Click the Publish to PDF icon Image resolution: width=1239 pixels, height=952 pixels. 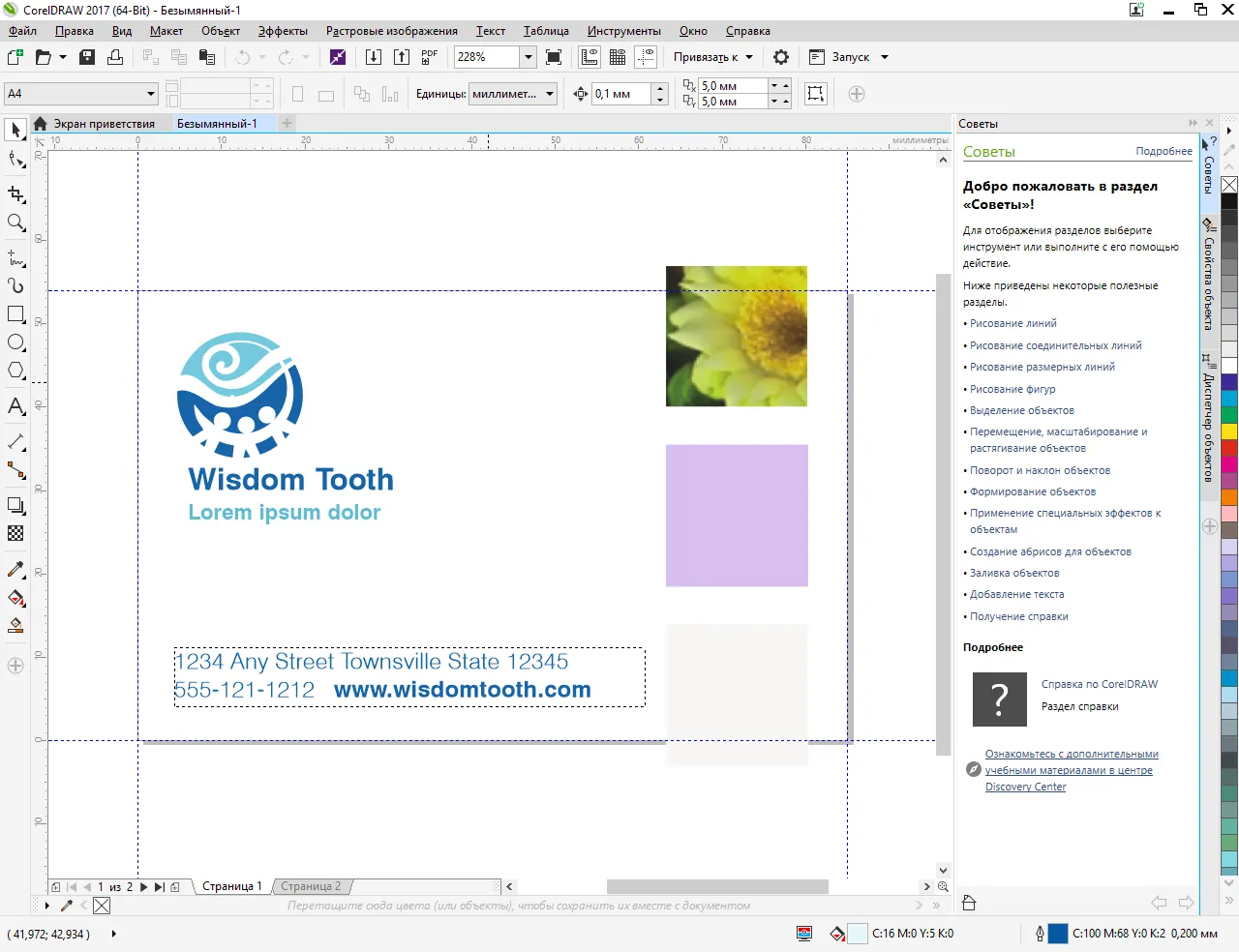point(430,57)
